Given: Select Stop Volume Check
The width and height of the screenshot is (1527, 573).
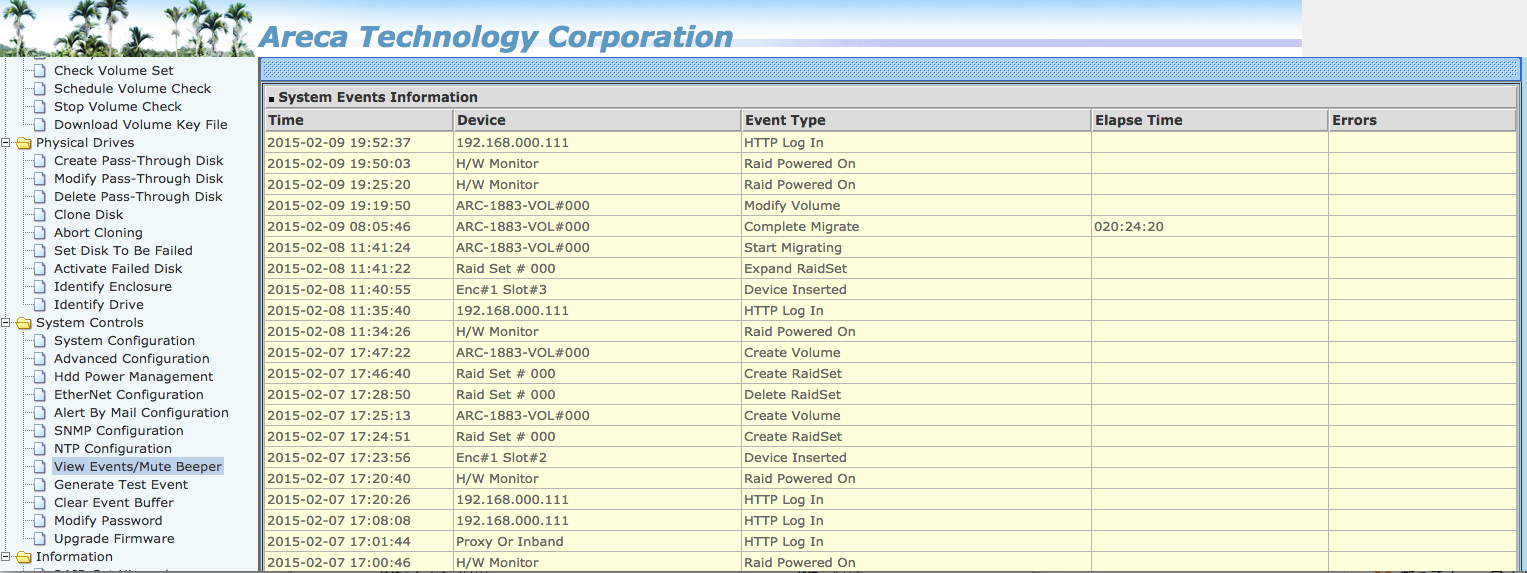Looking at the screenshot, I should [x=118, y=107].
